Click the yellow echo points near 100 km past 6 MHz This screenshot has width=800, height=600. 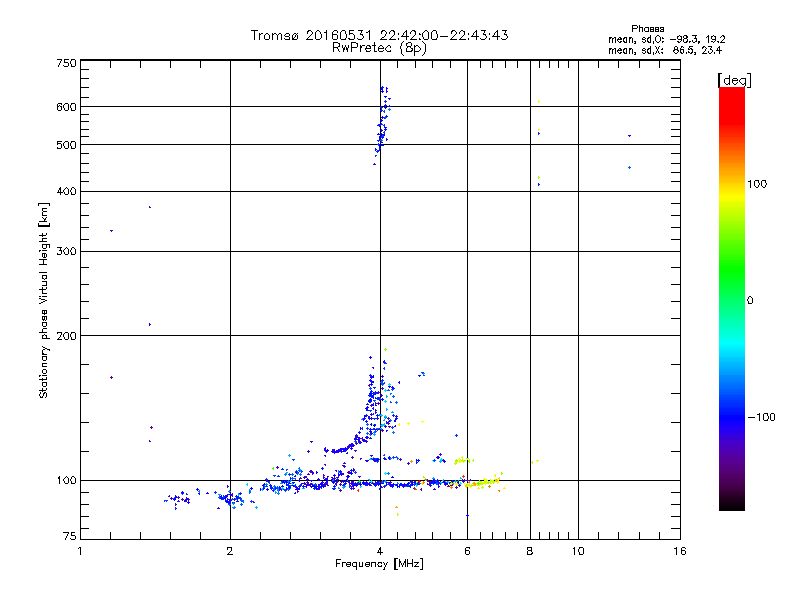pyautogui.click(x=484, y=482)
